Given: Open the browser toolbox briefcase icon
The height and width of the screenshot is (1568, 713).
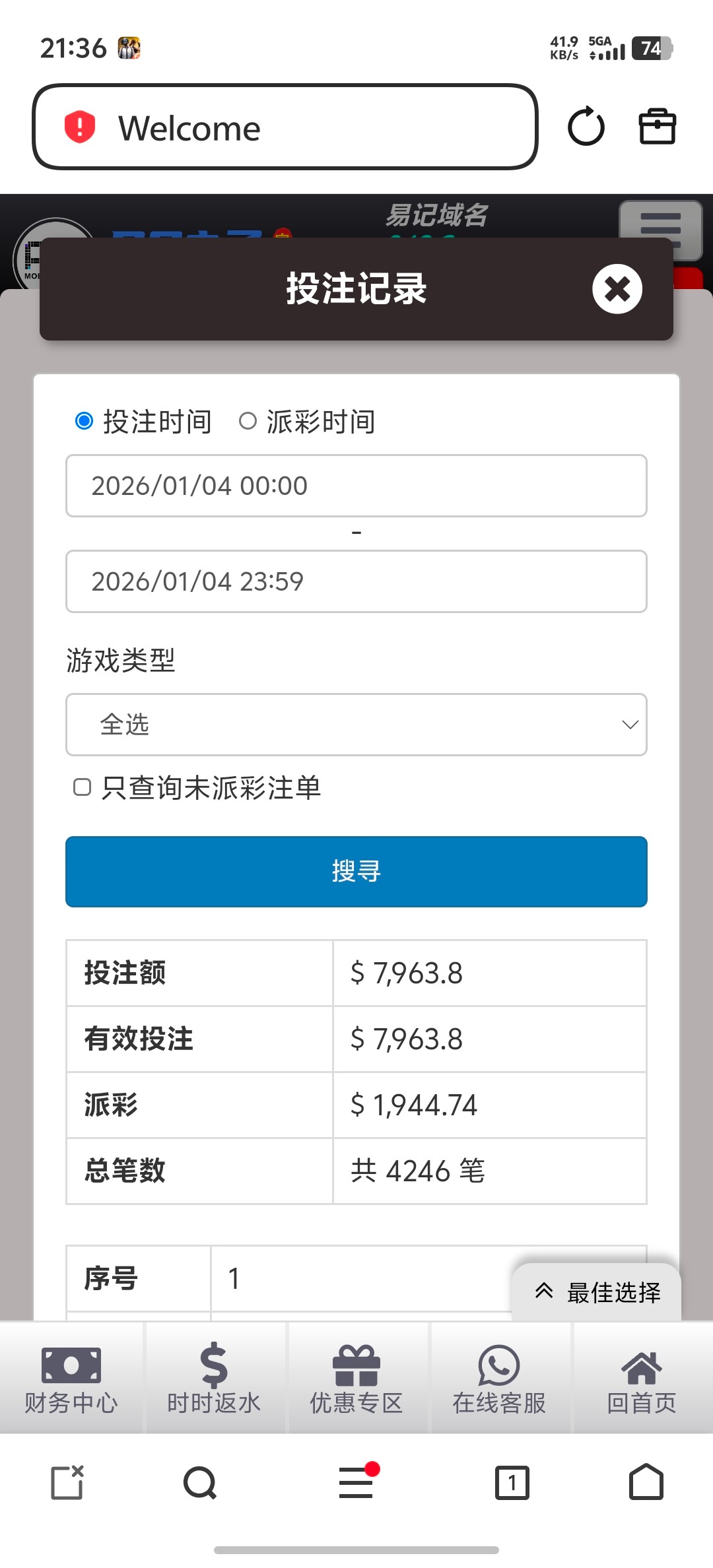Looking at the screenshot, I should point(657,127).
